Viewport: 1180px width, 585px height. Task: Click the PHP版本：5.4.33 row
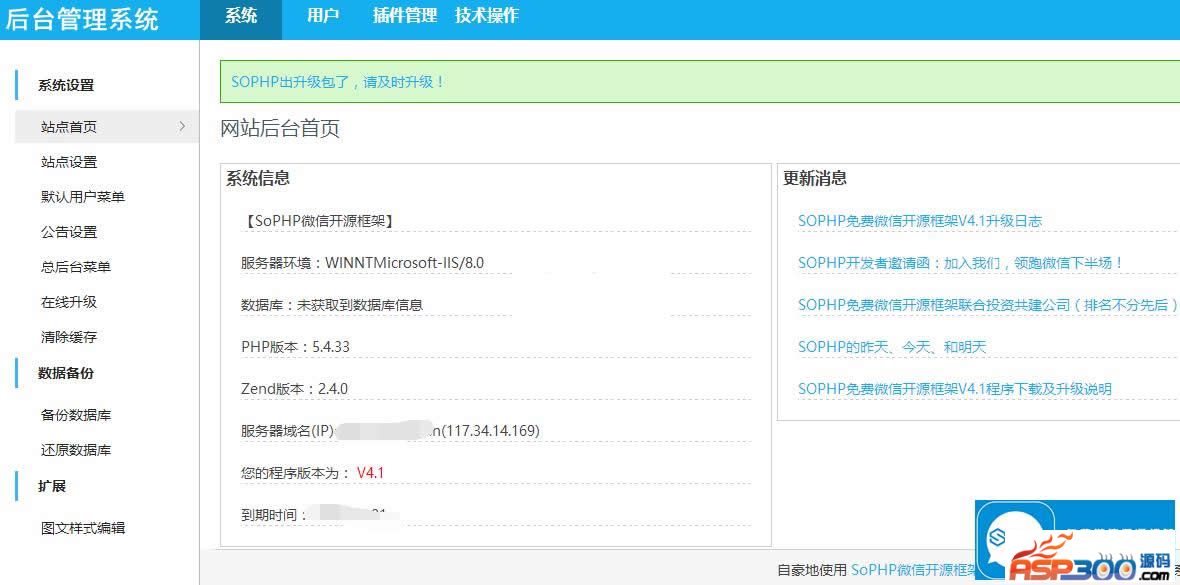tap(495, 346)
